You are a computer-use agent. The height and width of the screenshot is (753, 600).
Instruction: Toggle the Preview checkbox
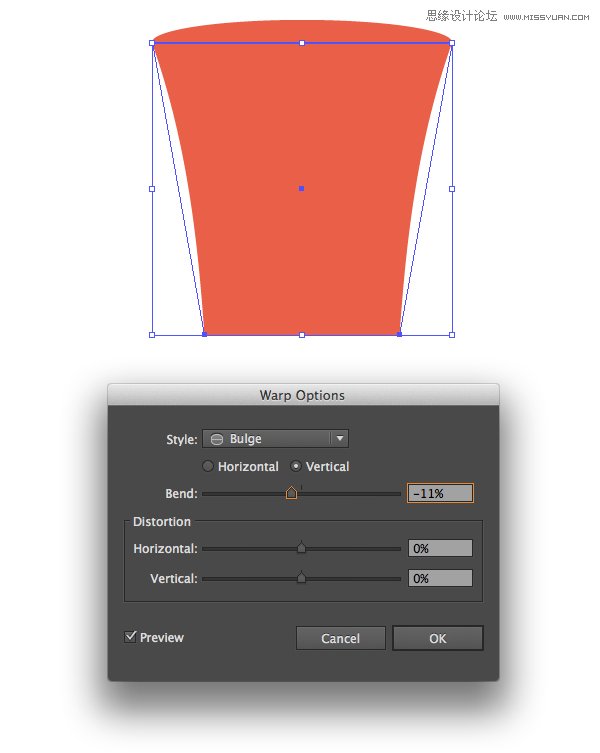pyautogui.click(x=131, y=637)
